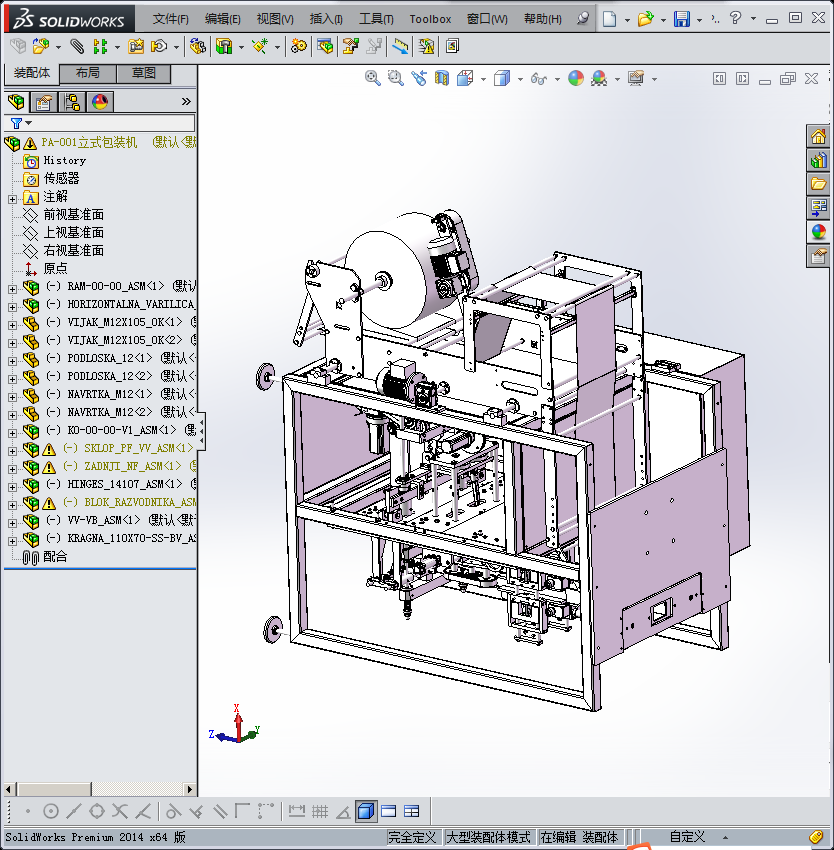Click 大型装配体模式 in status bar

click(487, 837)
